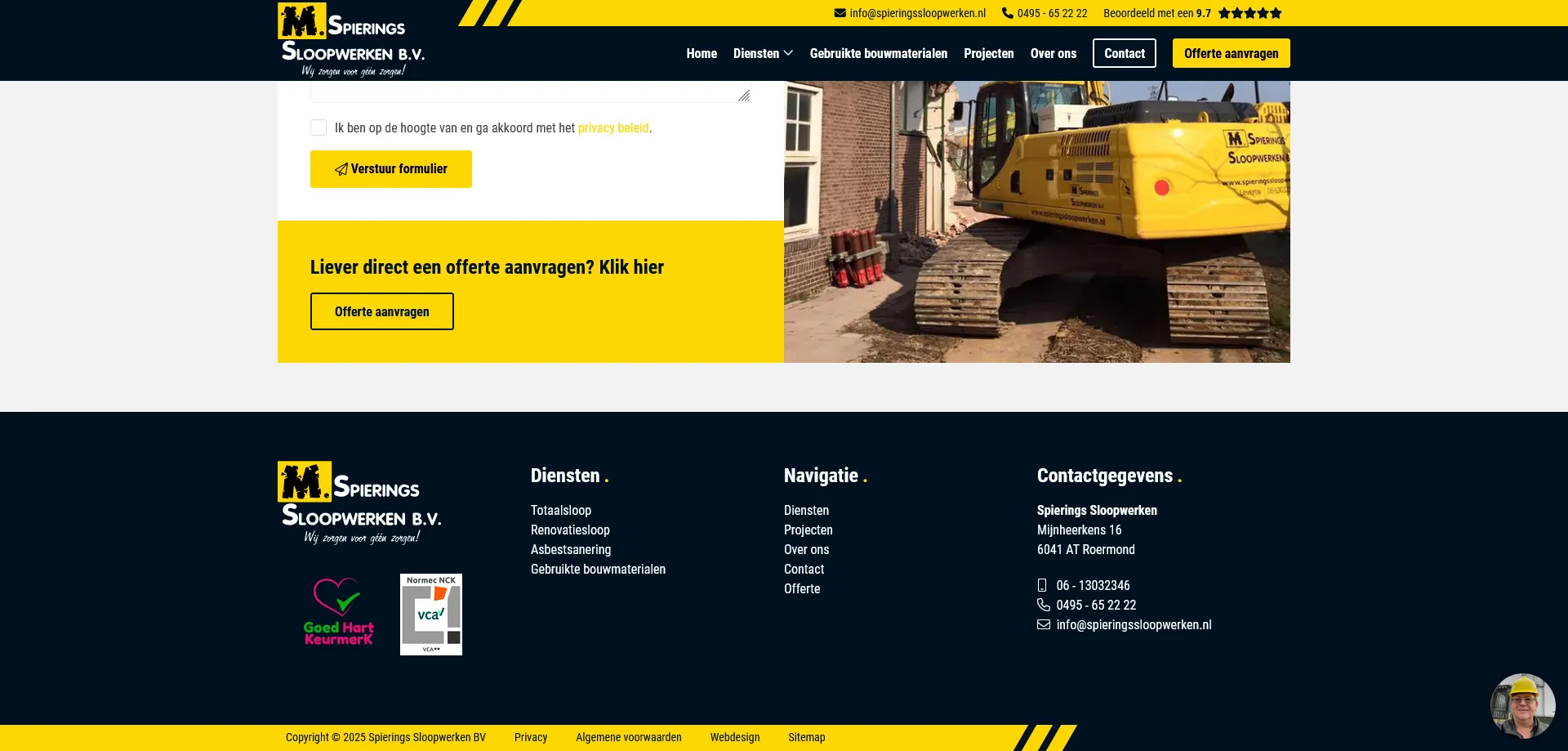The height and width of the screenshot is (751, 1568).
Task: Select Over ons in the navigation
Action: tap(1053, 53)
